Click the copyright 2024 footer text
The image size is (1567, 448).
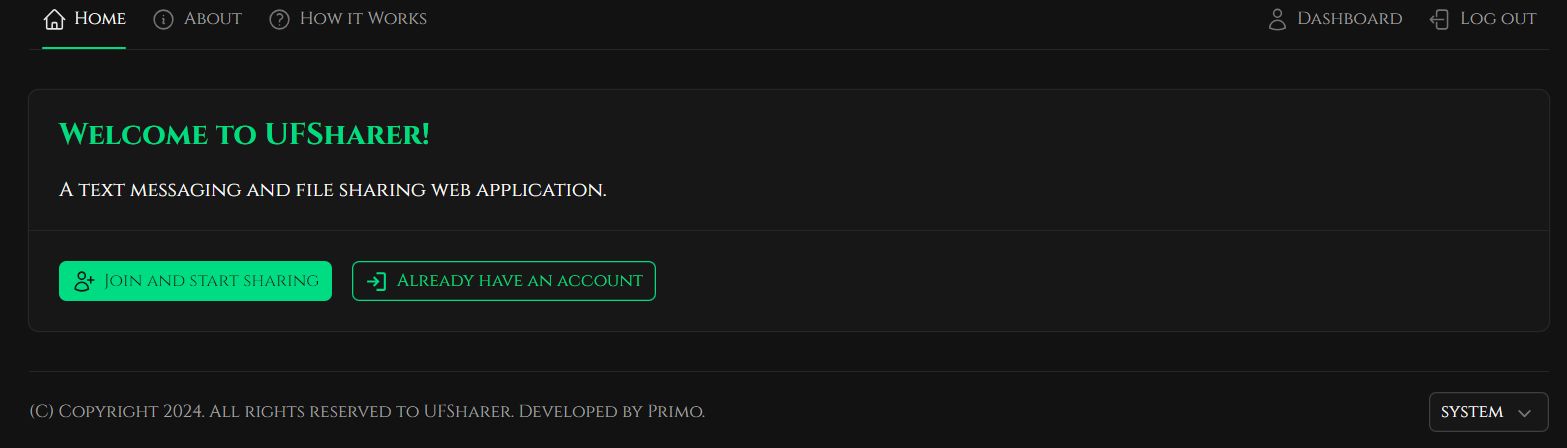coord(368,411)
